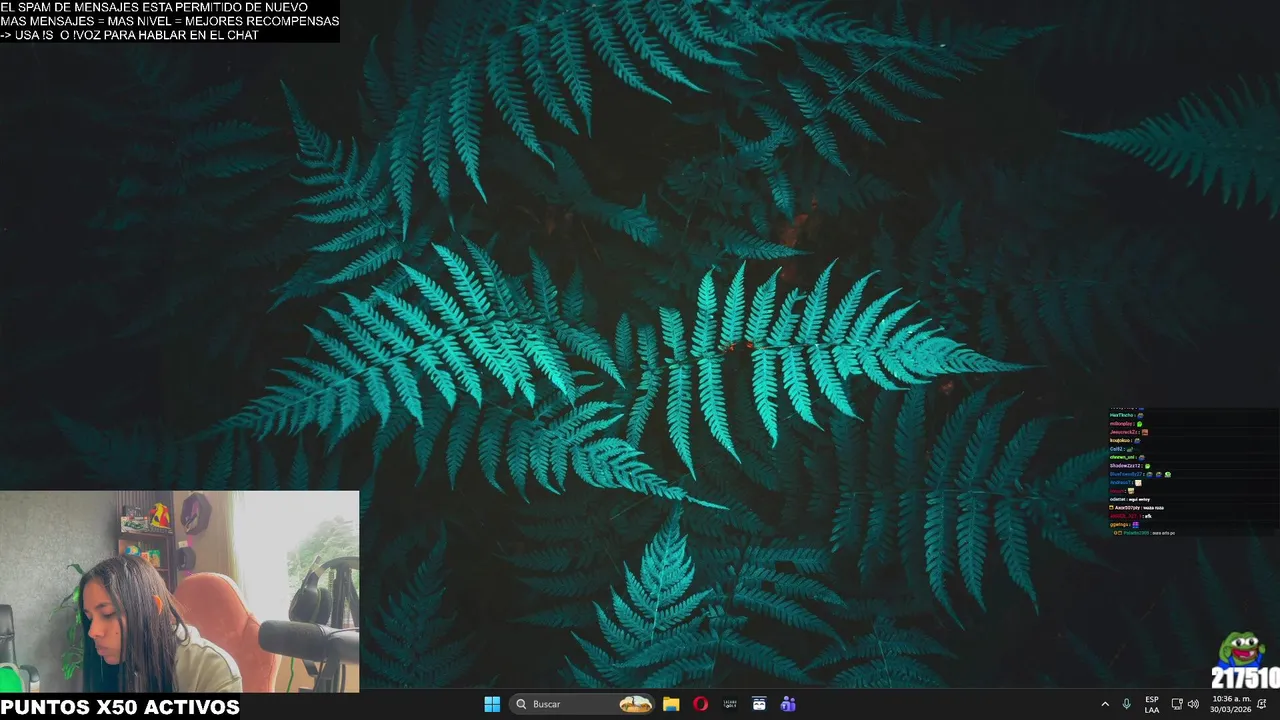Expand the hidden system tray icons chevron
Image resolution: width=1280 pixels, height=720 pixels.
[1105, 704]
